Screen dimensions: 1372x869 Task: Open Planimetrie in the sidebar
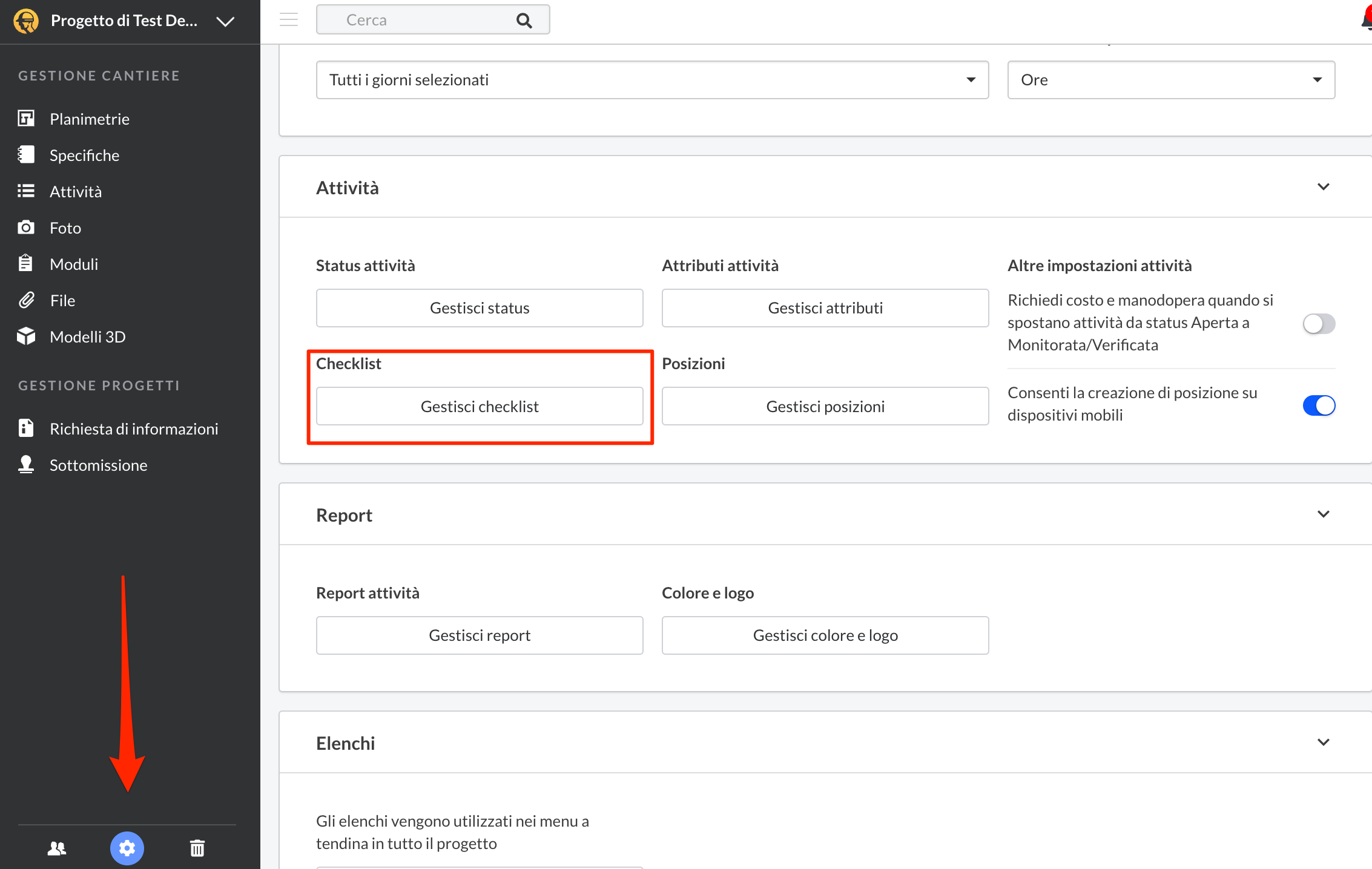[90, 119]
